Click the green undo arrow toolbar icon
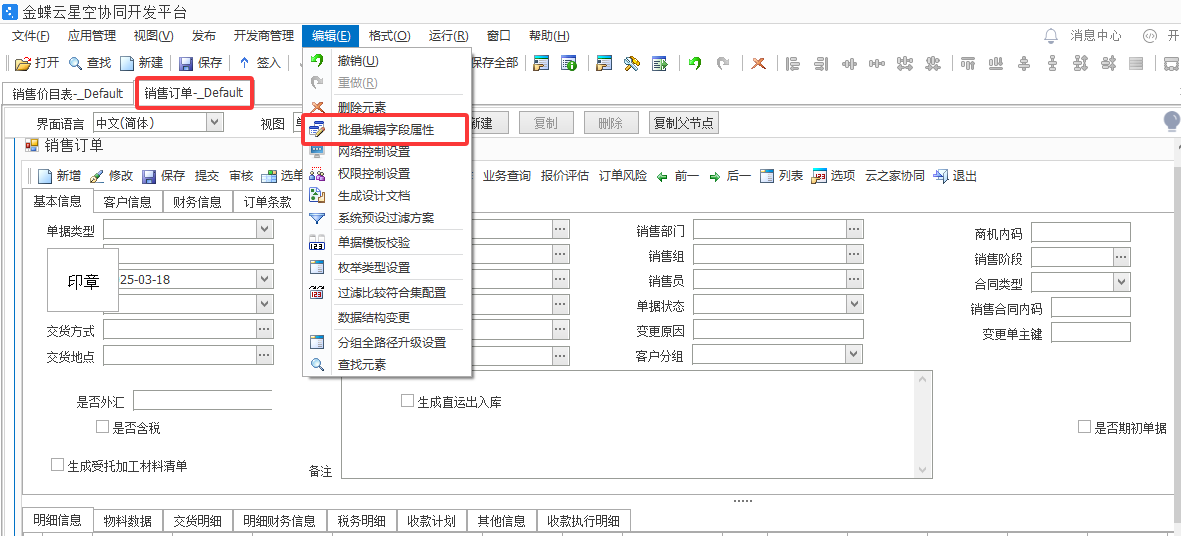This screenshot has width=1181, height=536. click(x=695, y=63)
